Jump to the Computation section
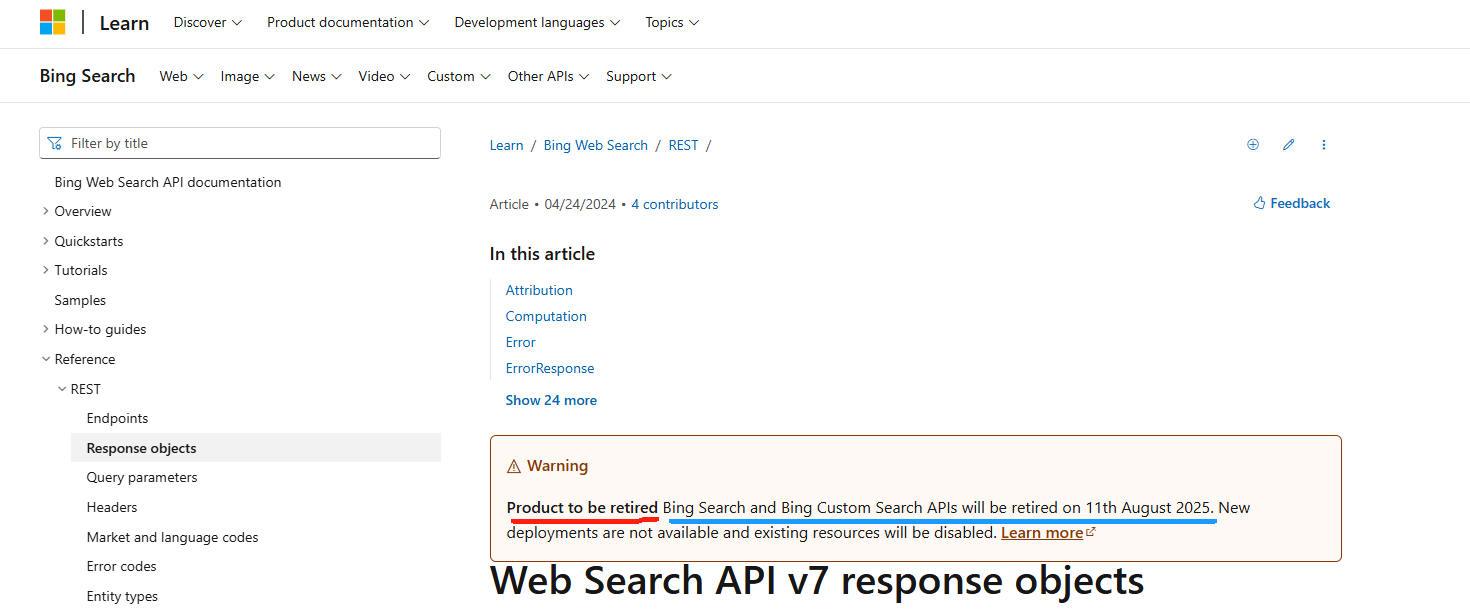The width and height of the screenshot is (1470, 613). click(x=546, y=316)
